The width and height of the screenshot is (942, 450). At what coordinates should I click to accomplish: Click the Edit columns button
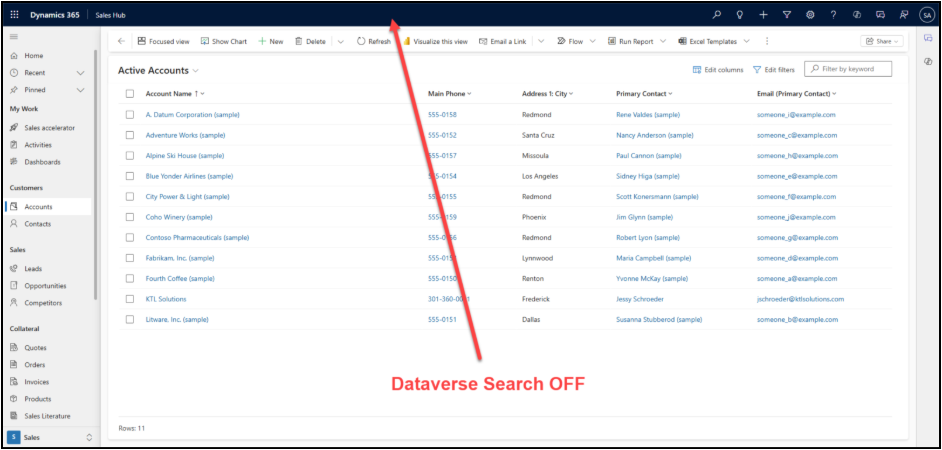click(718, 70)
